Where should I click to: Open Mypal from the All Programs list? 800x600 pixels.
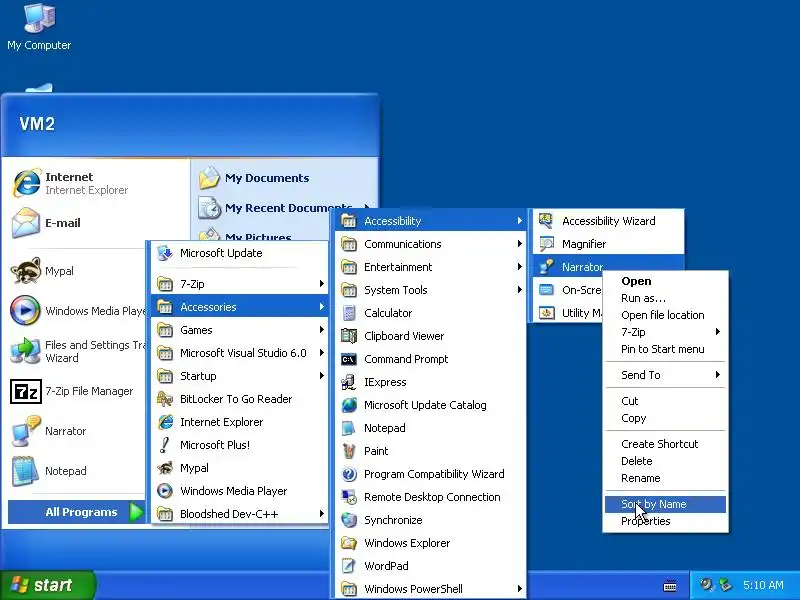pyautogui.click(x=239, y=468)
